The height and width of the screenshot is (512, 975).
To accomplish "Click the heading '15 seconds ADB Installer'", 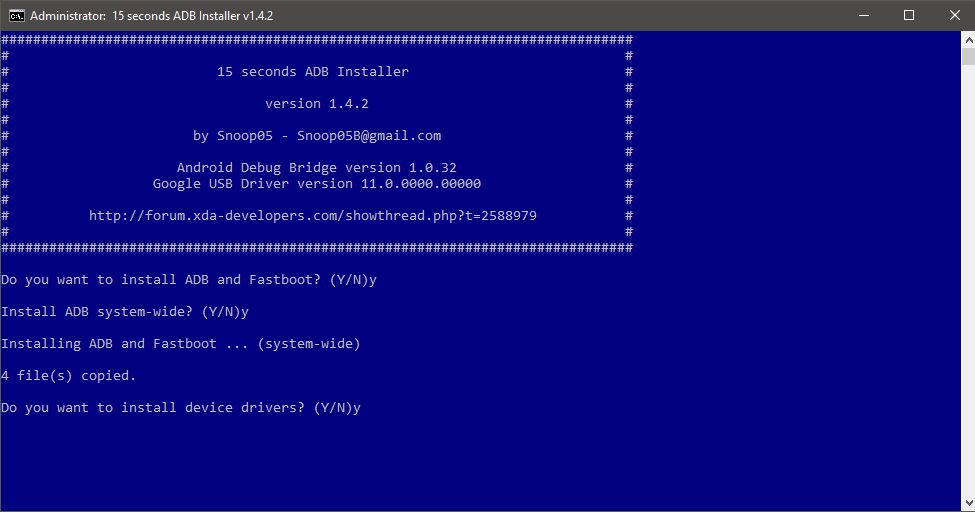I will pos(313,72).
